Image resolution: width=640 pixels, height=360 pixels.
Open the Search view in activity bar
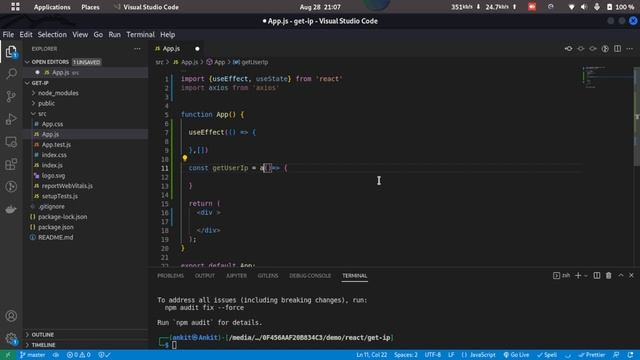pos(11,74)
